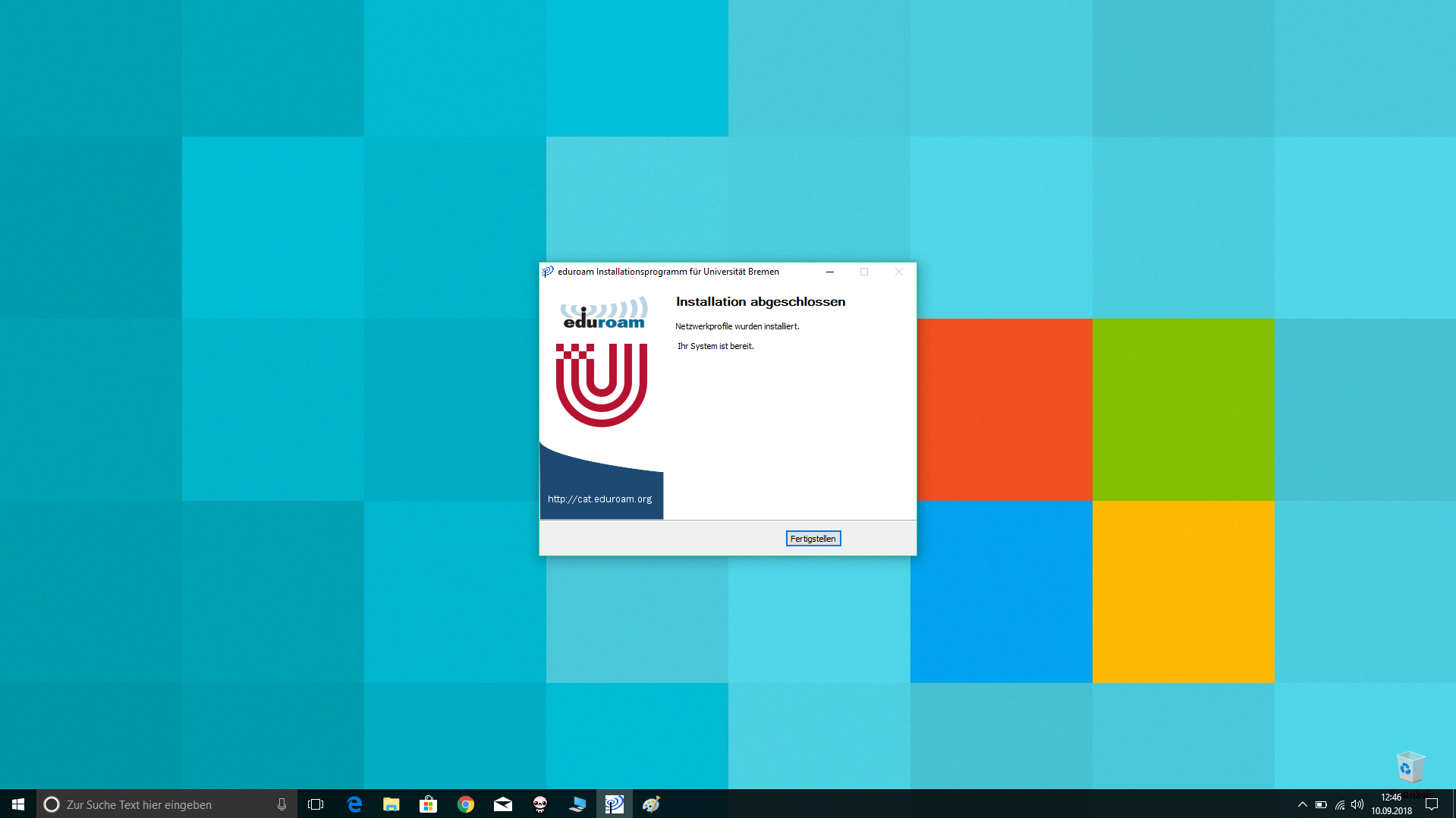1456x818 pixels.
Task: Open the Wi-Fi network flyout
Action: (x=1340, y=804)
